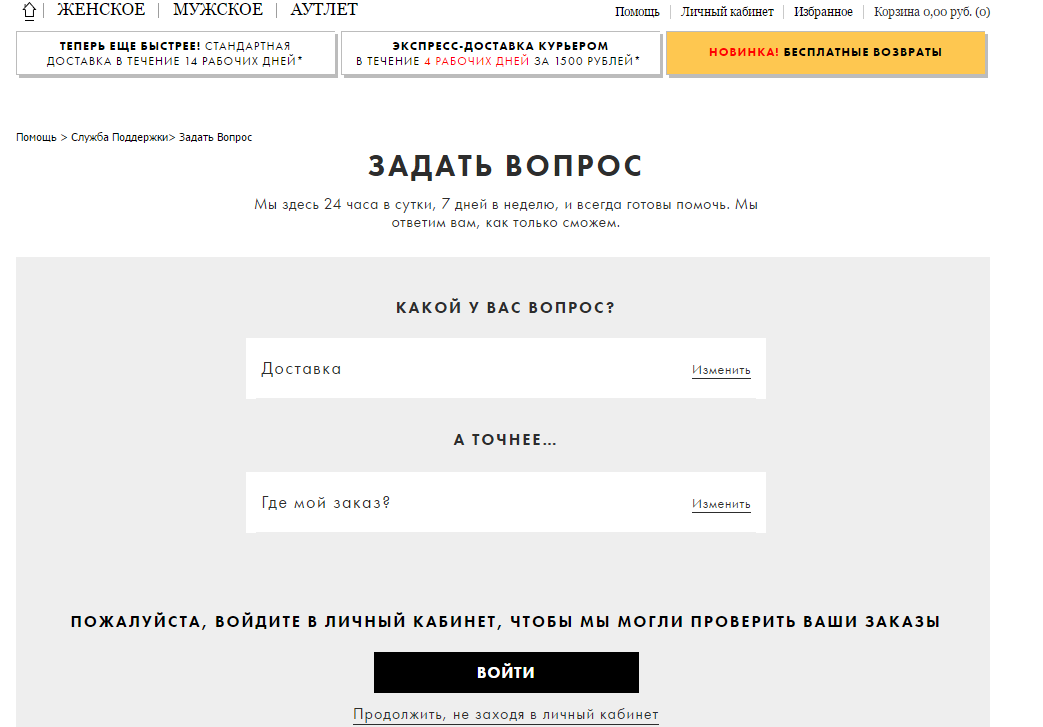Screen dimensions: 1043x727
Task: Click the Задать Вопрос breadcrumb
Action: pyautogui.click(x=216, y=137)
